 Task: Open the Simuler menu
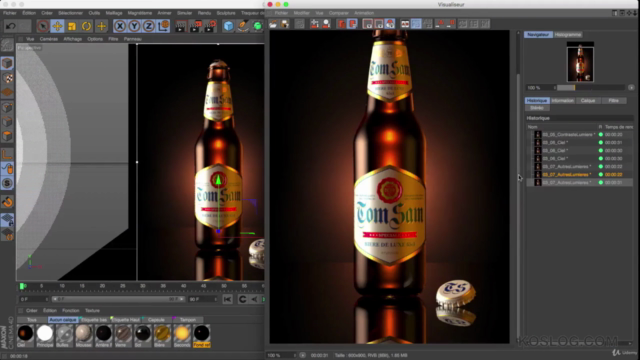pyautogui.click(x=184, y=13)
